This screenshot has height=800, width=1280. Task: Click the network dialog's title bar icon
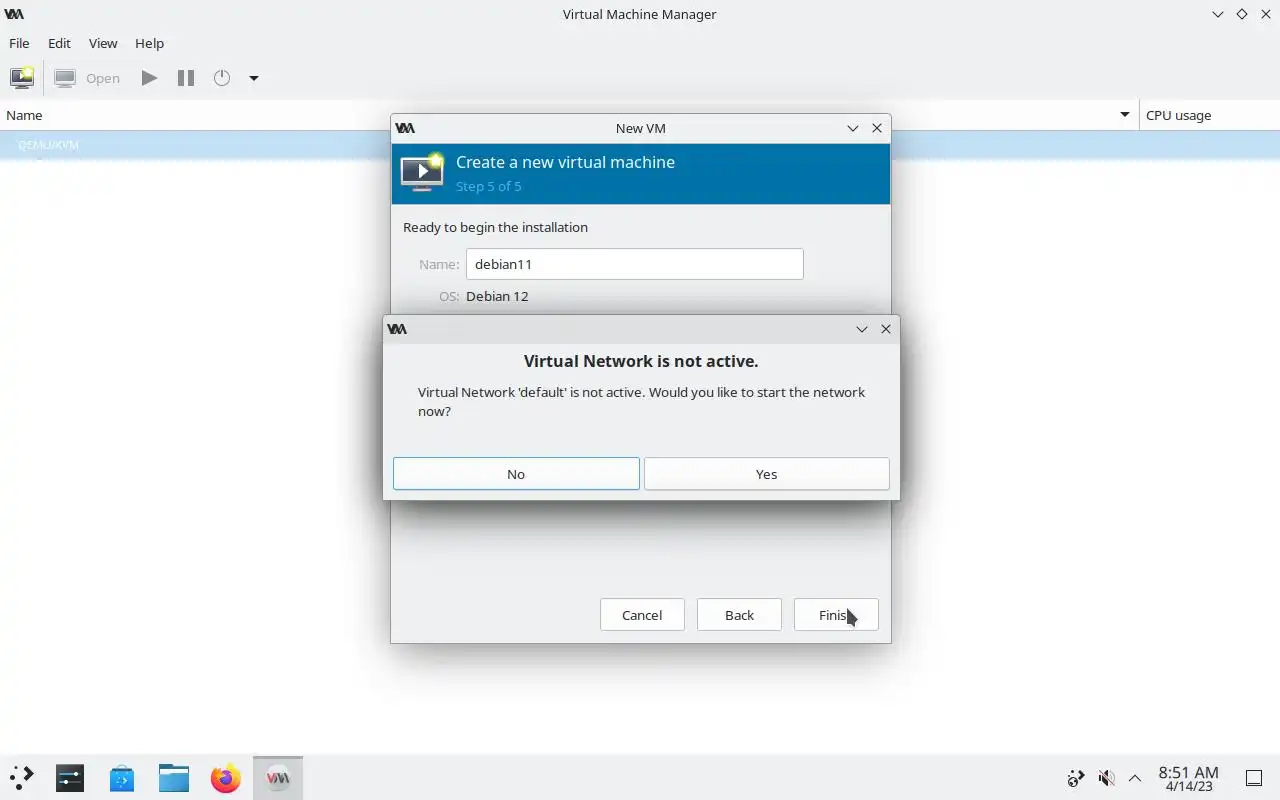click(x=397, y=329)
